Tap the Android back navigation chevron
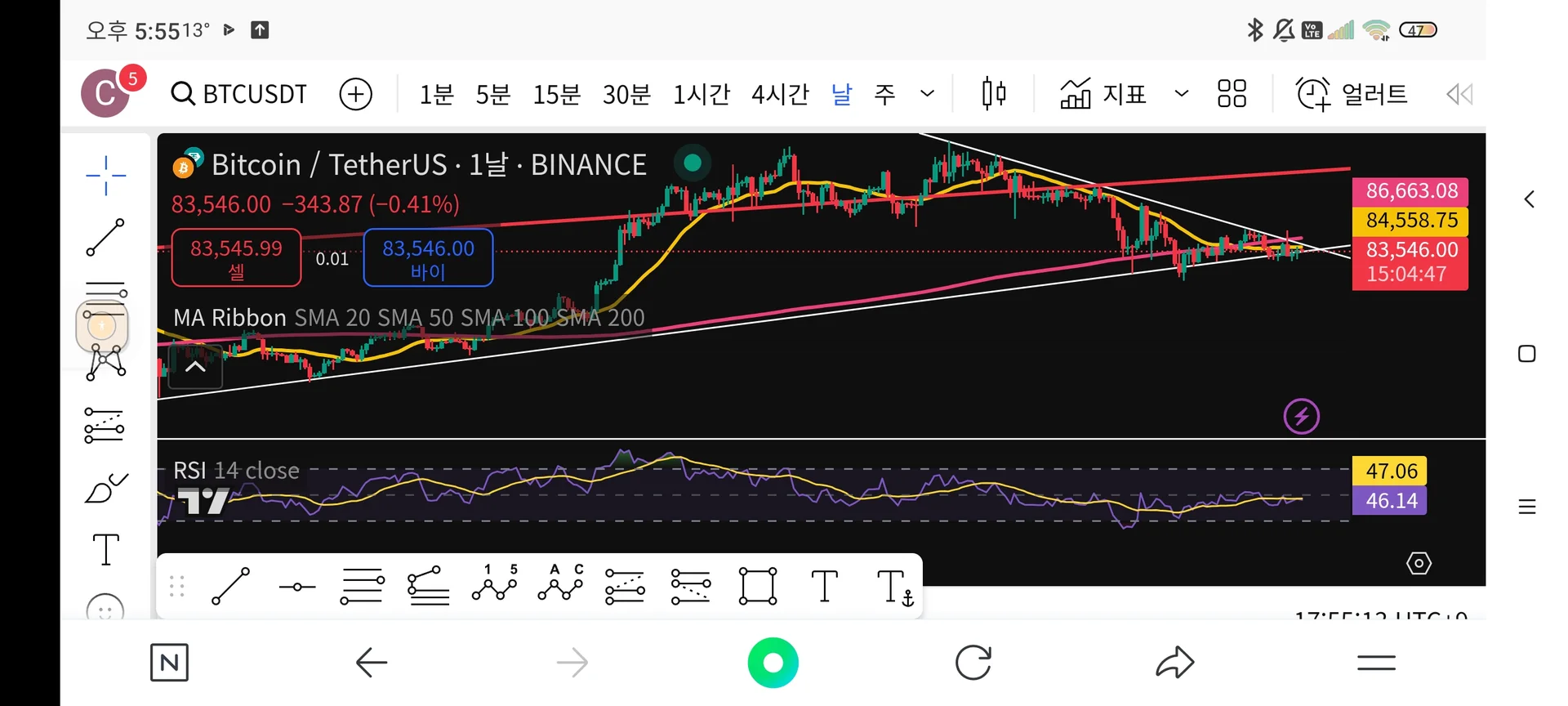The image size is (1568, 706). tap(1529, 199)
